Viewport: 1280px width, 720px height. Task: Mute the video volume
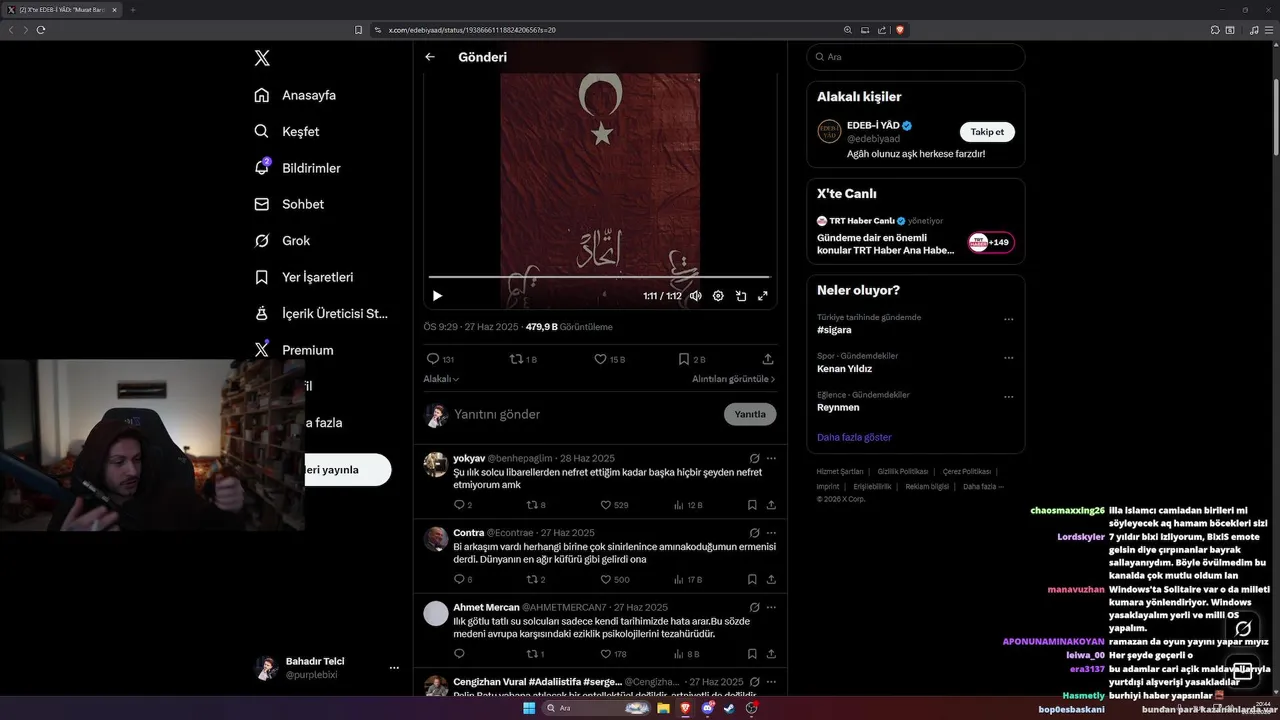[696, 296]
